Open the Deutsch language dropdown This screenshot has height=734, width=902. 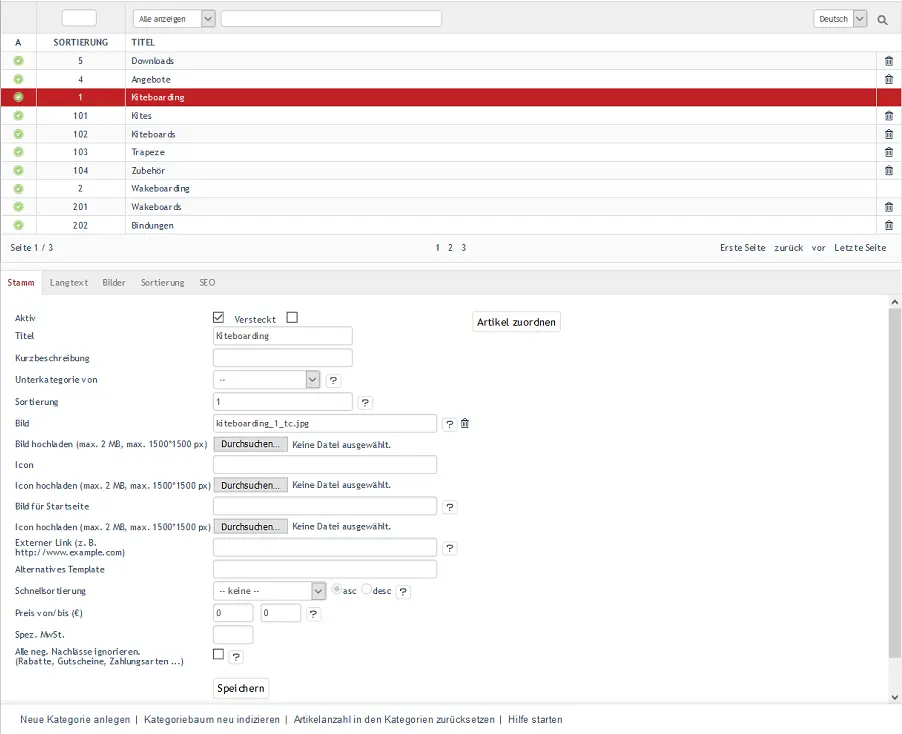pos(840,18)
